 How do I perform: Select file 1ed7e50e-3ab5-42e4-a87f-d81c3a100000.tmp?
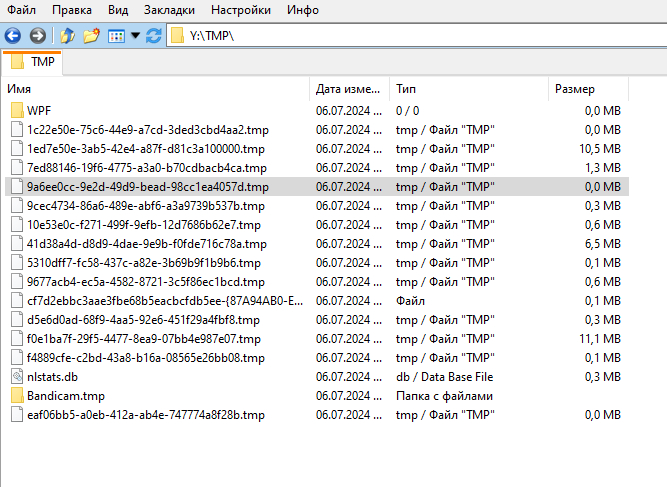click(x=146, y=149)
